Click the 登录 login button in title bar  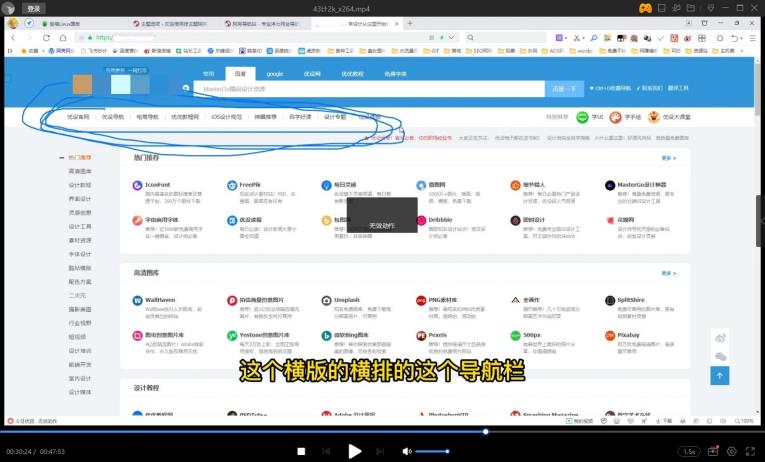(x=34, y=8)
